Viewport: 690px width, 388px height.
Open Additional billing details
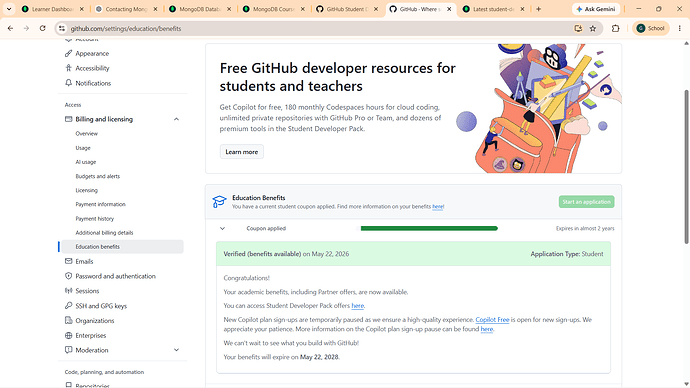[x=104, y=232]
